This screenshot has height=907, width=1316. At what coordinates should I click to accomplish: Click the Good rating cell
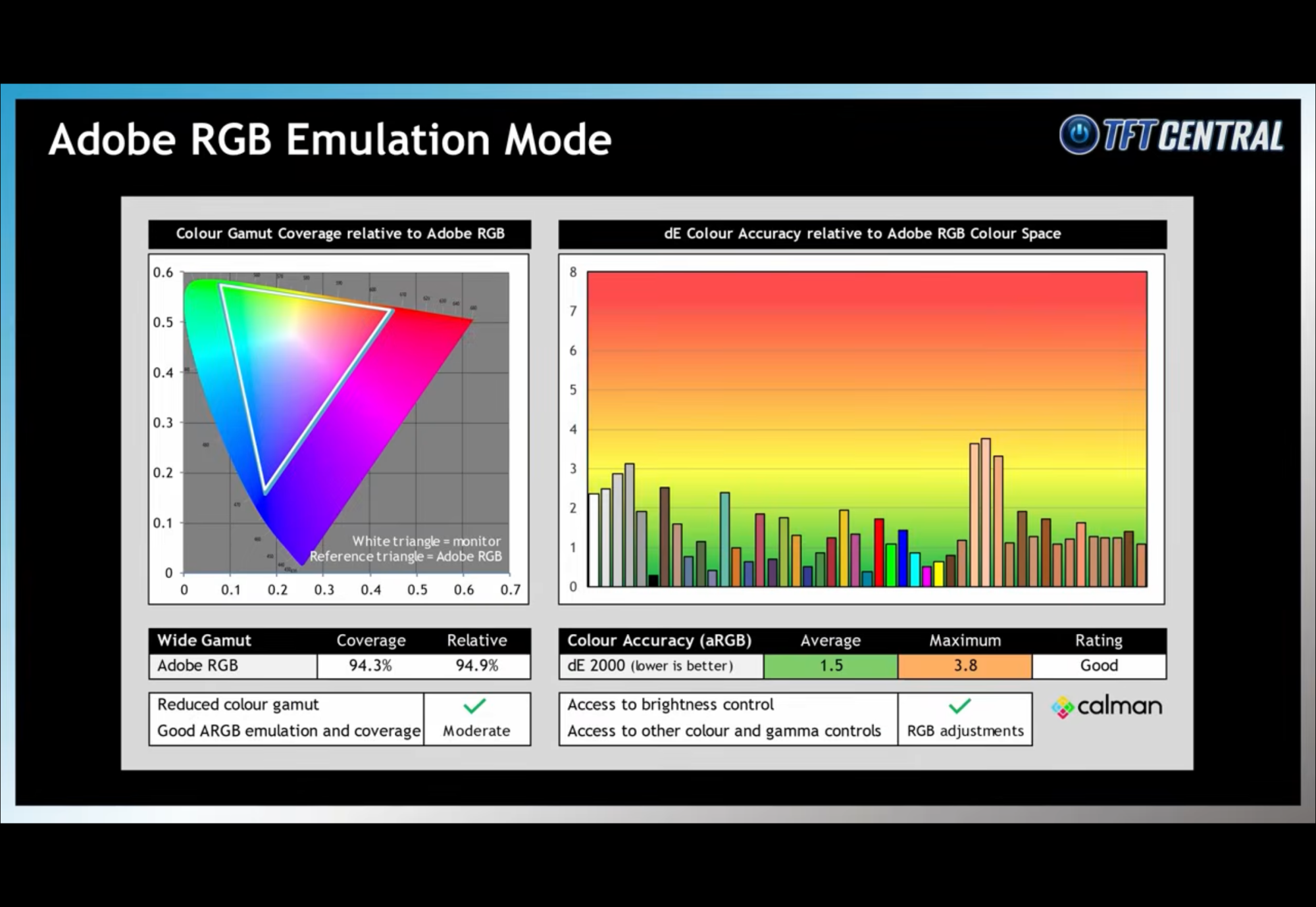tap(1099, 666)
